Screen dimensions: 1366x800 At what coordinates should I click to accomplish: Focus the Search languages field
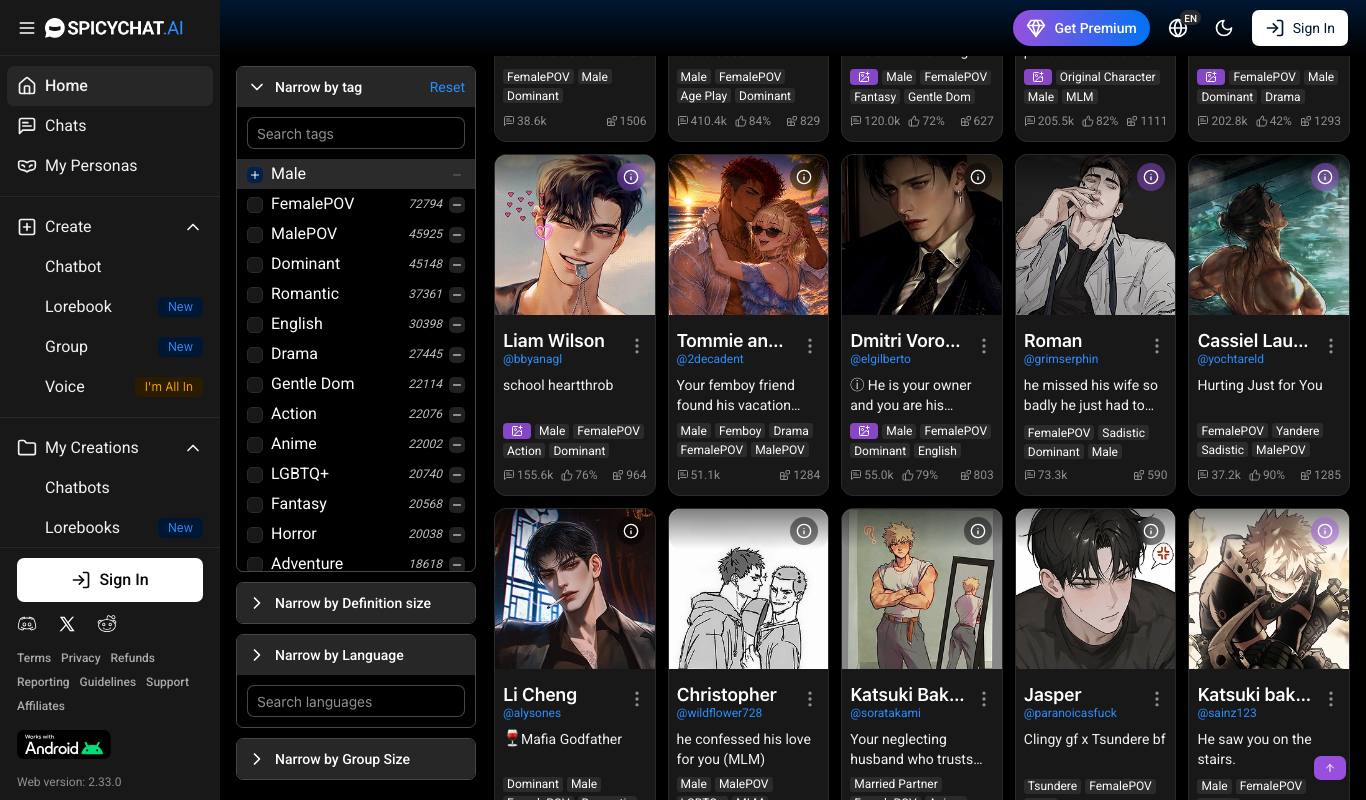[356, 701]
